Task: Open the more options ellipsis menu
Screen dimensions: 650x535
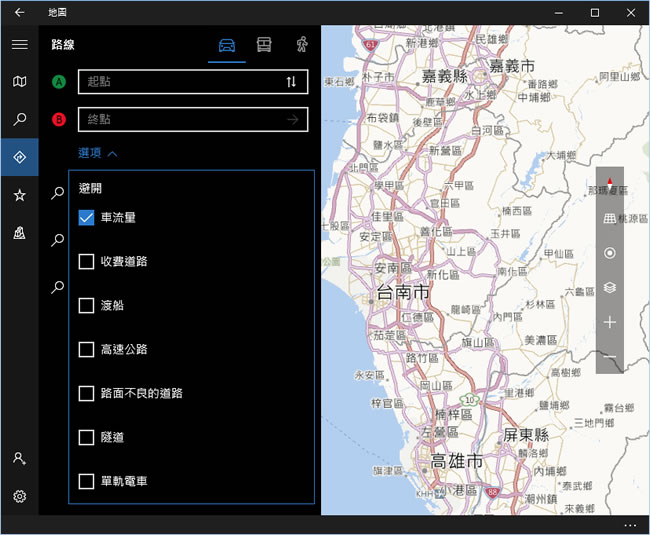Action: click(629, 525)
